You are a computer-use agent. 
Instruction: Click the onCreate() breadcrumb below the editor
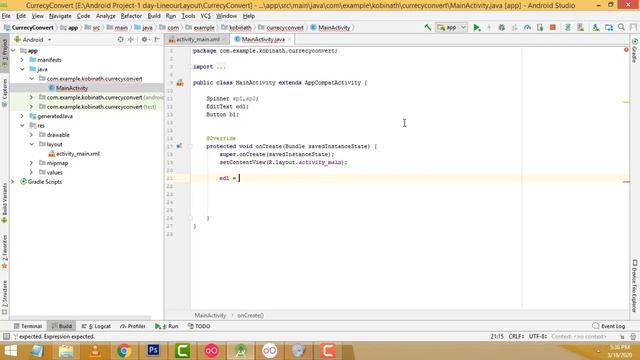pos(250,315)
